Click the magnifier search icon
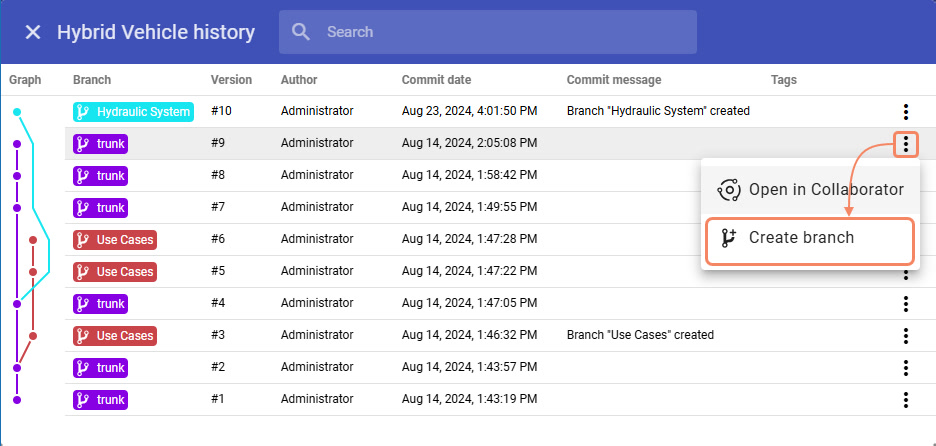Screen dimensions: 936x446 [301, 32]
